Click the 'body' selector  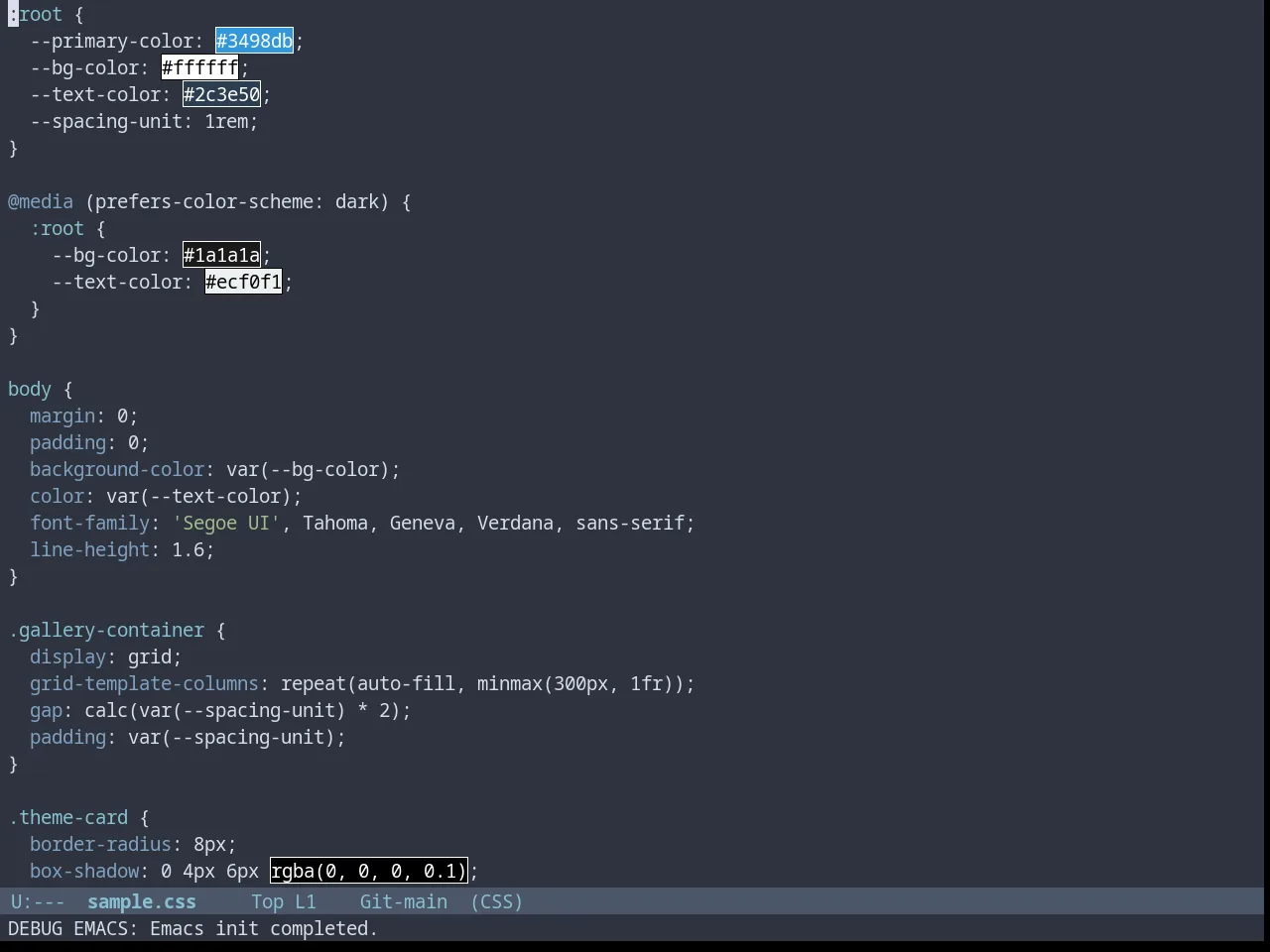click(x=30, y=389)
